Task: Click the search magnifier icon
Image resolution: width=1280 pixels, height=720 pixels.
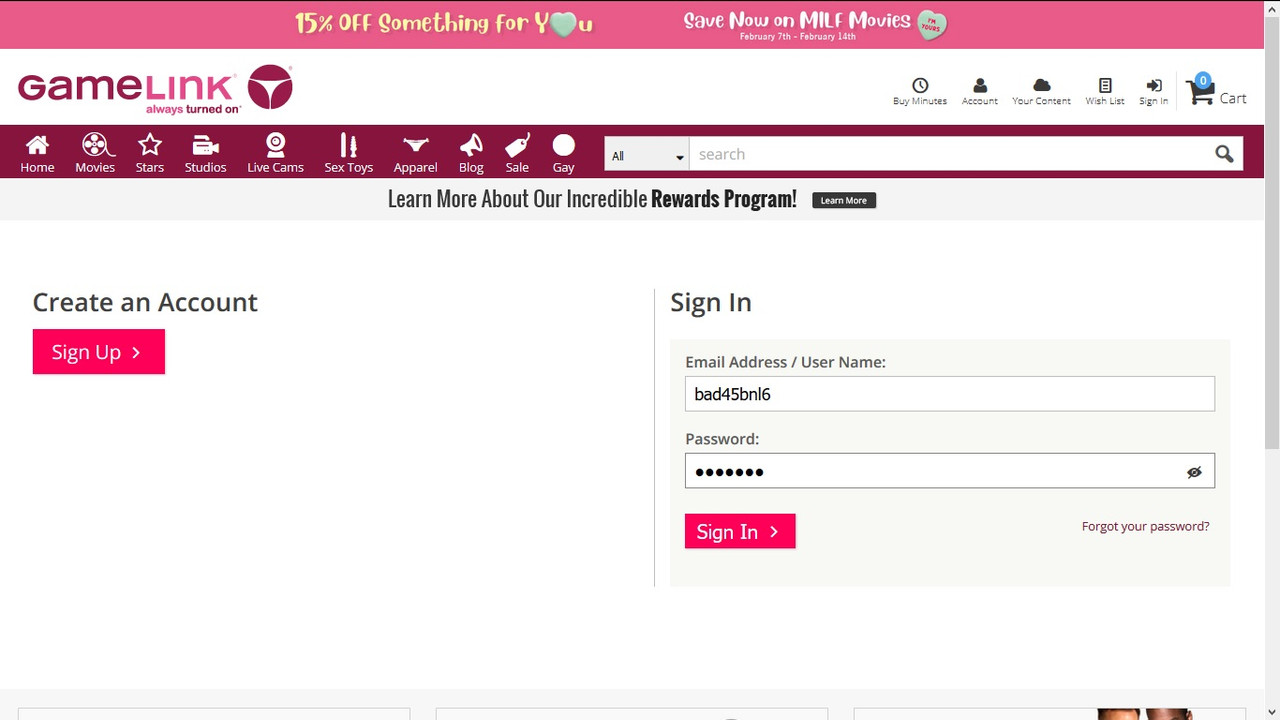Action: (1224, 154)
